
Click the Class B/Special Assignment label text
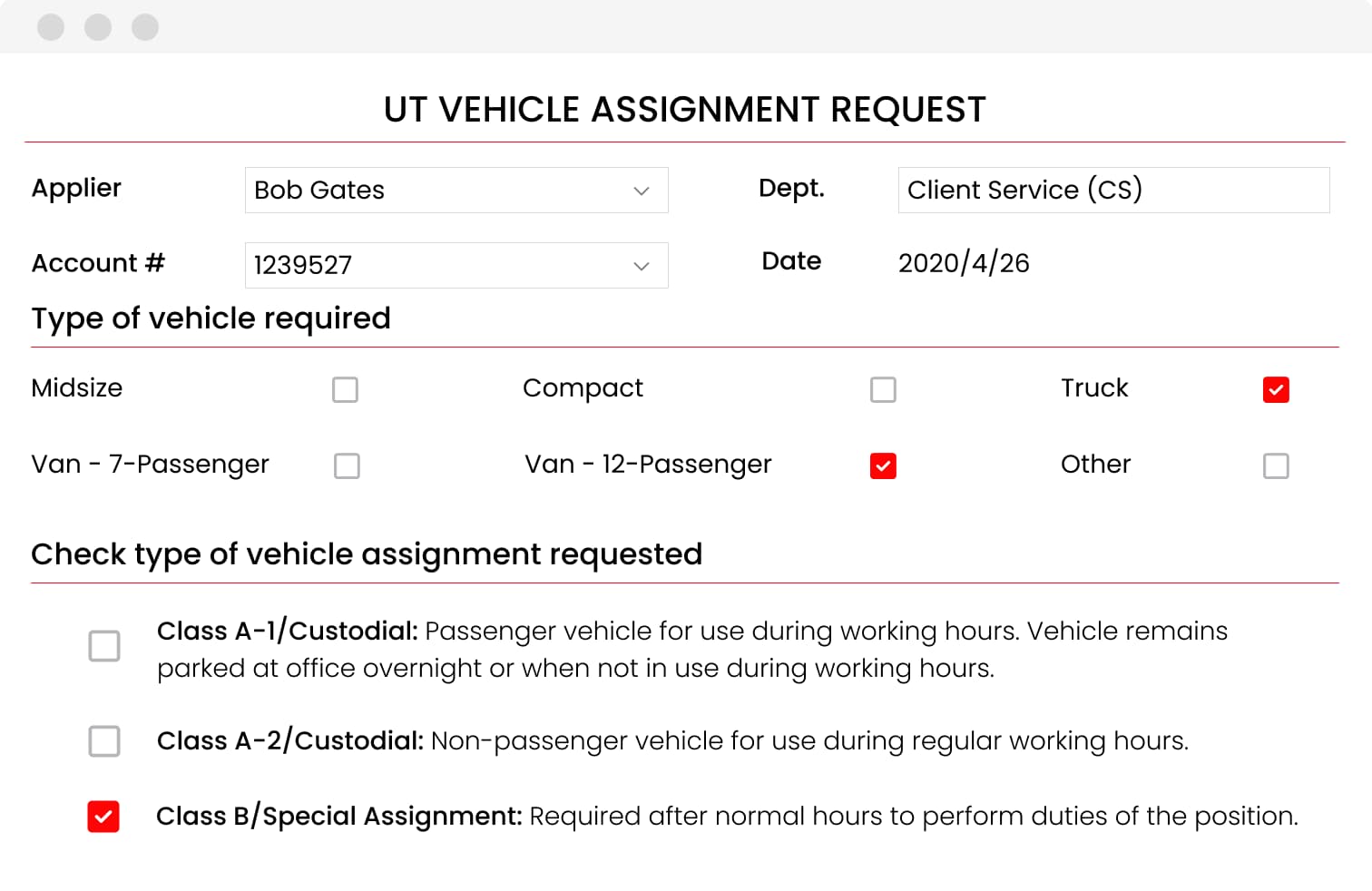tap(338, 817)
